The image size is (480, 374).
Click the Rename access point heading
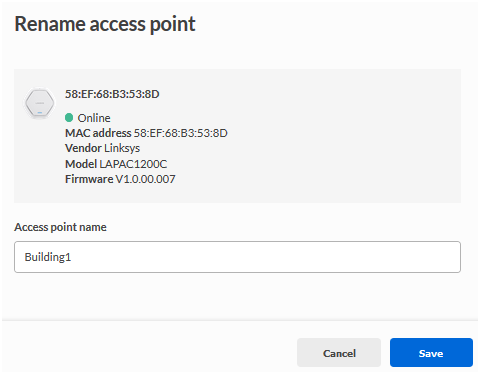(x=105, y=24)
